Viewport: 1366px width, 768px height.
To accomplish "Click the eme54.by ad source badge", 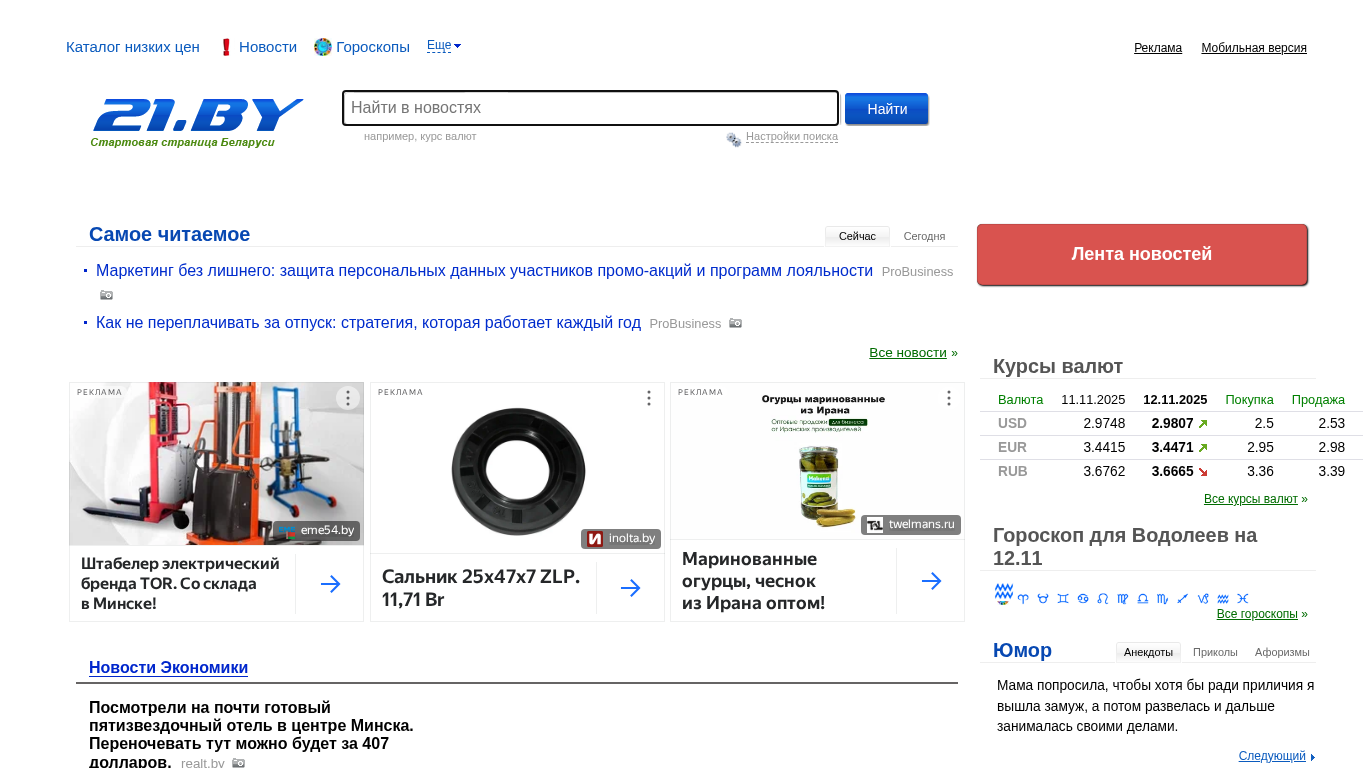I will [x=317, y=530].
